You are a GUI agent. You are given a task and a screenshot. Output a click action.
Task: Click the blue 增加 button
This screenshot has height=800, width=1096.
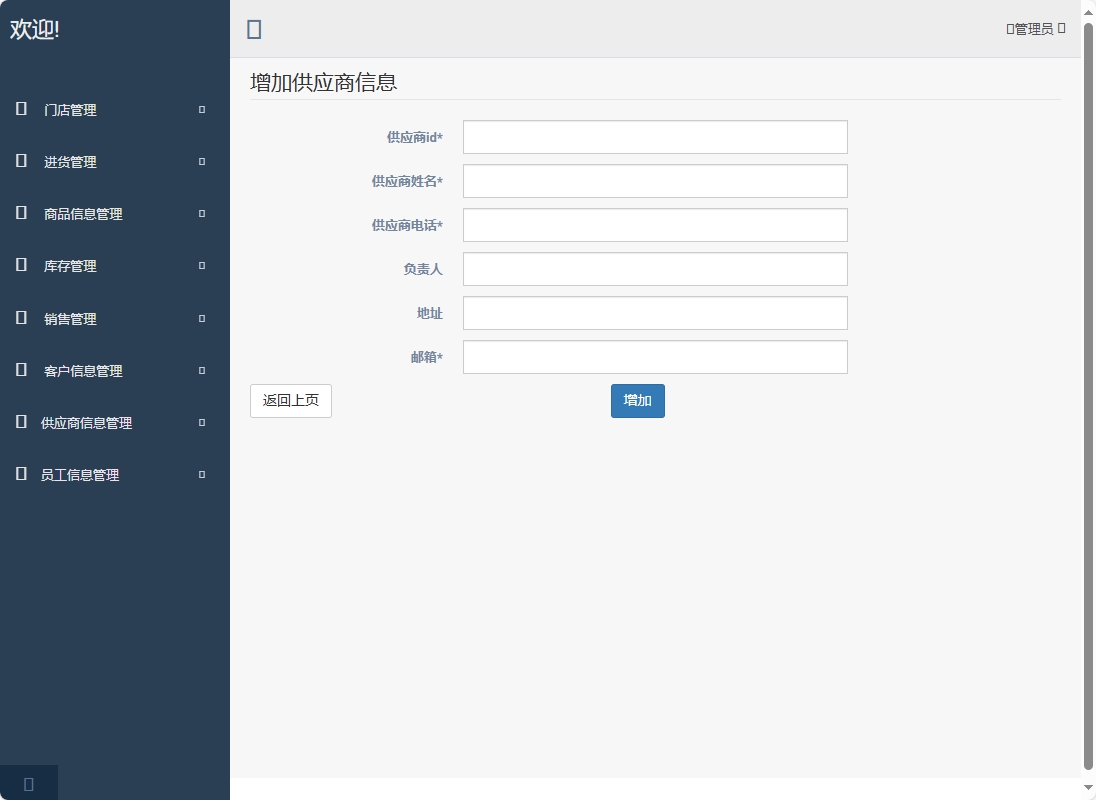pos(637,401)
